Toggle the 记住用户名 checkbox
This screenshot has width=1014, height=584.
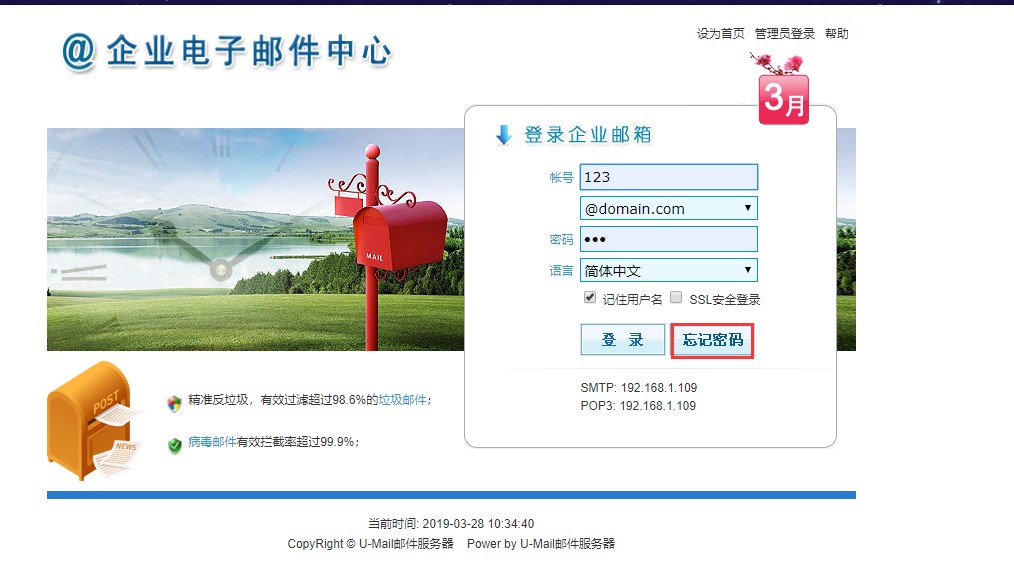click(x=589, y=297)
